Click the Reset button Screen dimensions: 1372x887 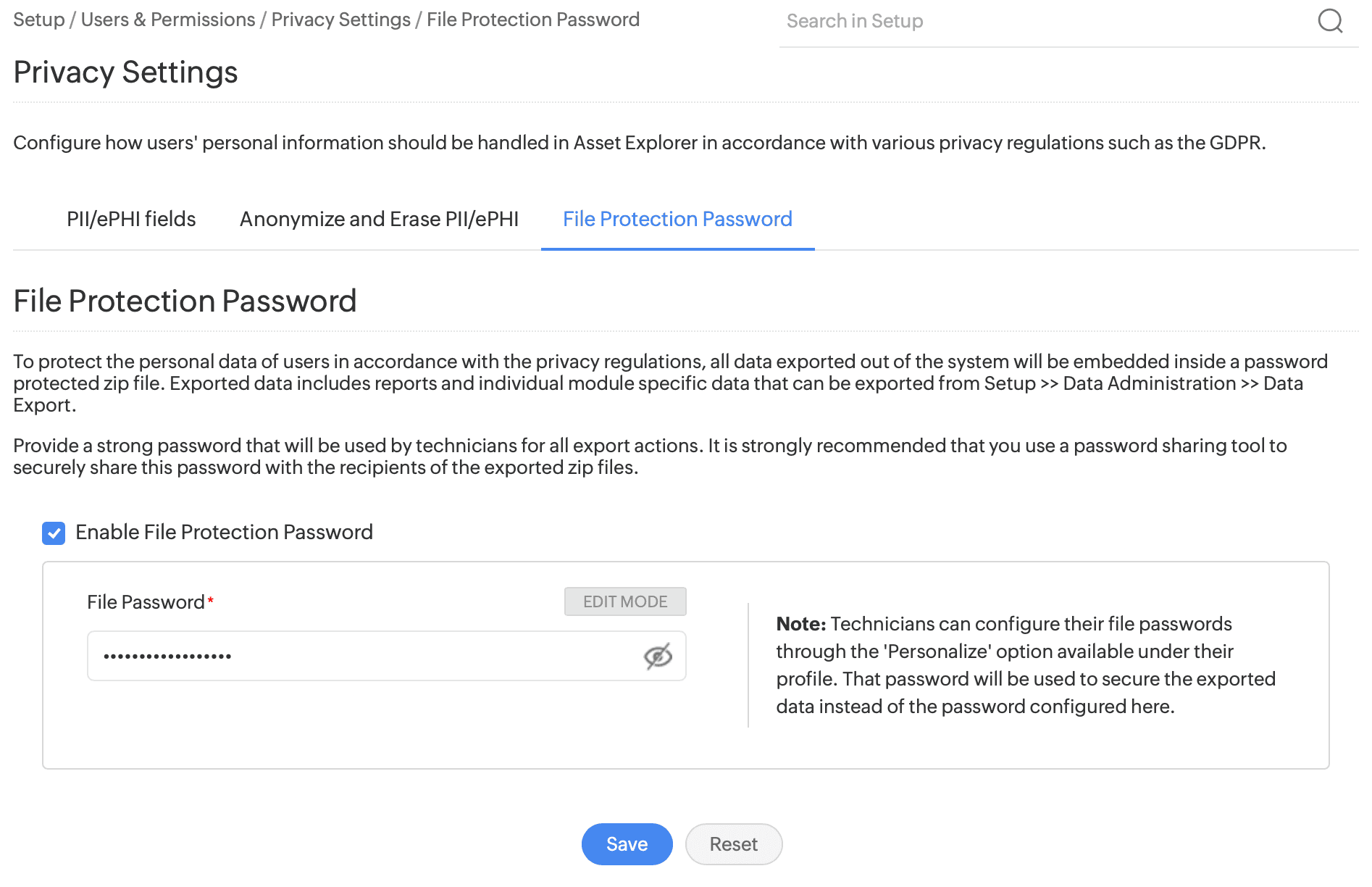point(733,844)
